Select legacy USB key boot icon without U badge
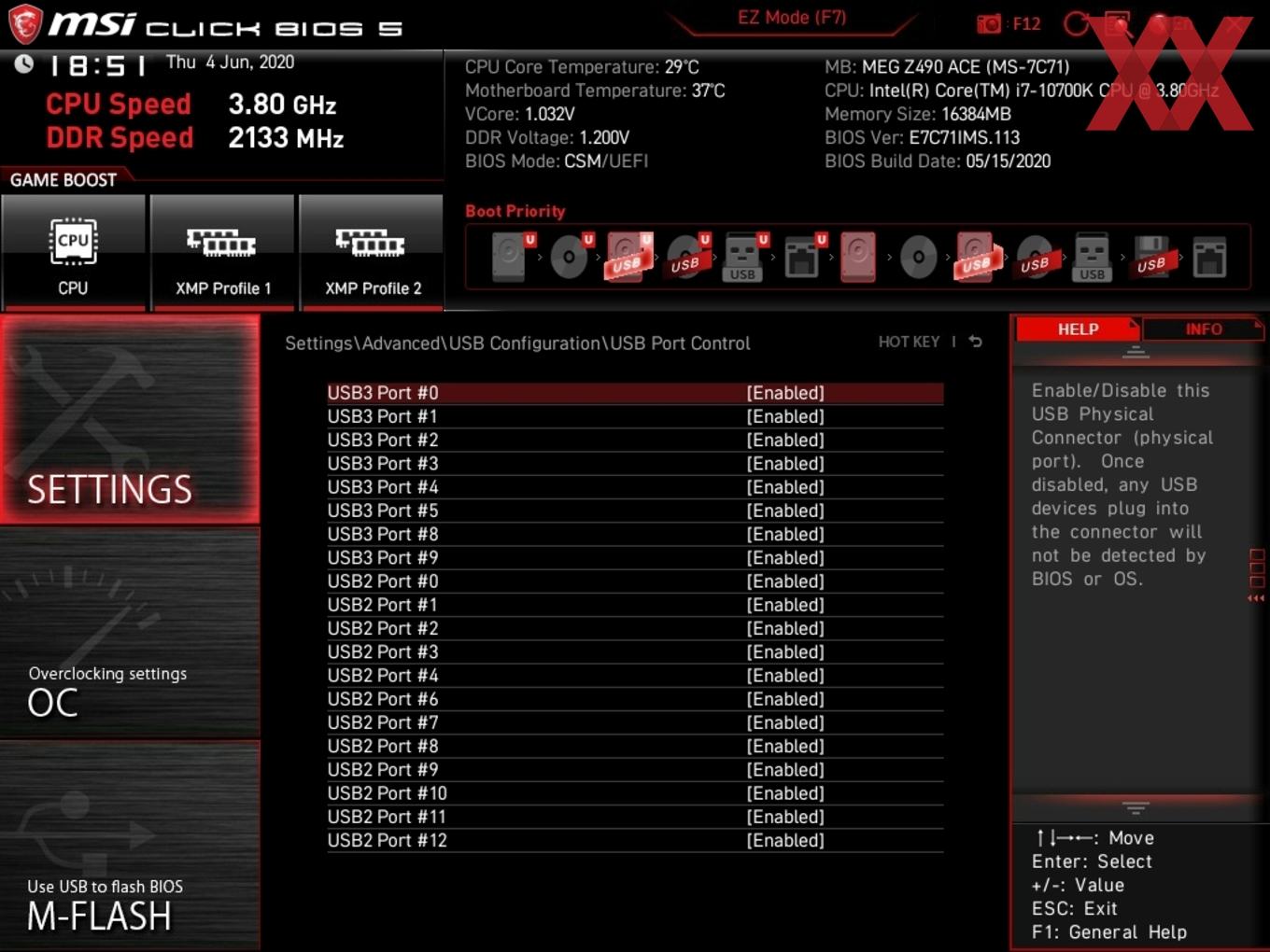 pos(1092,257)
